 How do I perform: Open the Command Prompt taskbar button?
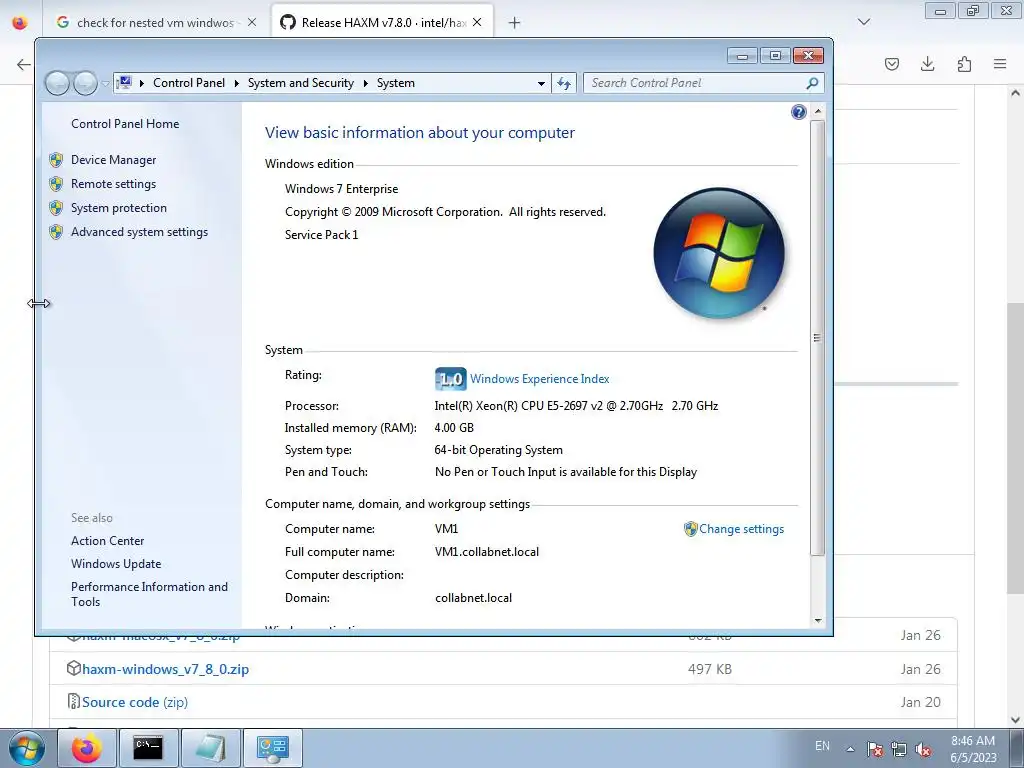pyautogui.click(x=148, y=748)
